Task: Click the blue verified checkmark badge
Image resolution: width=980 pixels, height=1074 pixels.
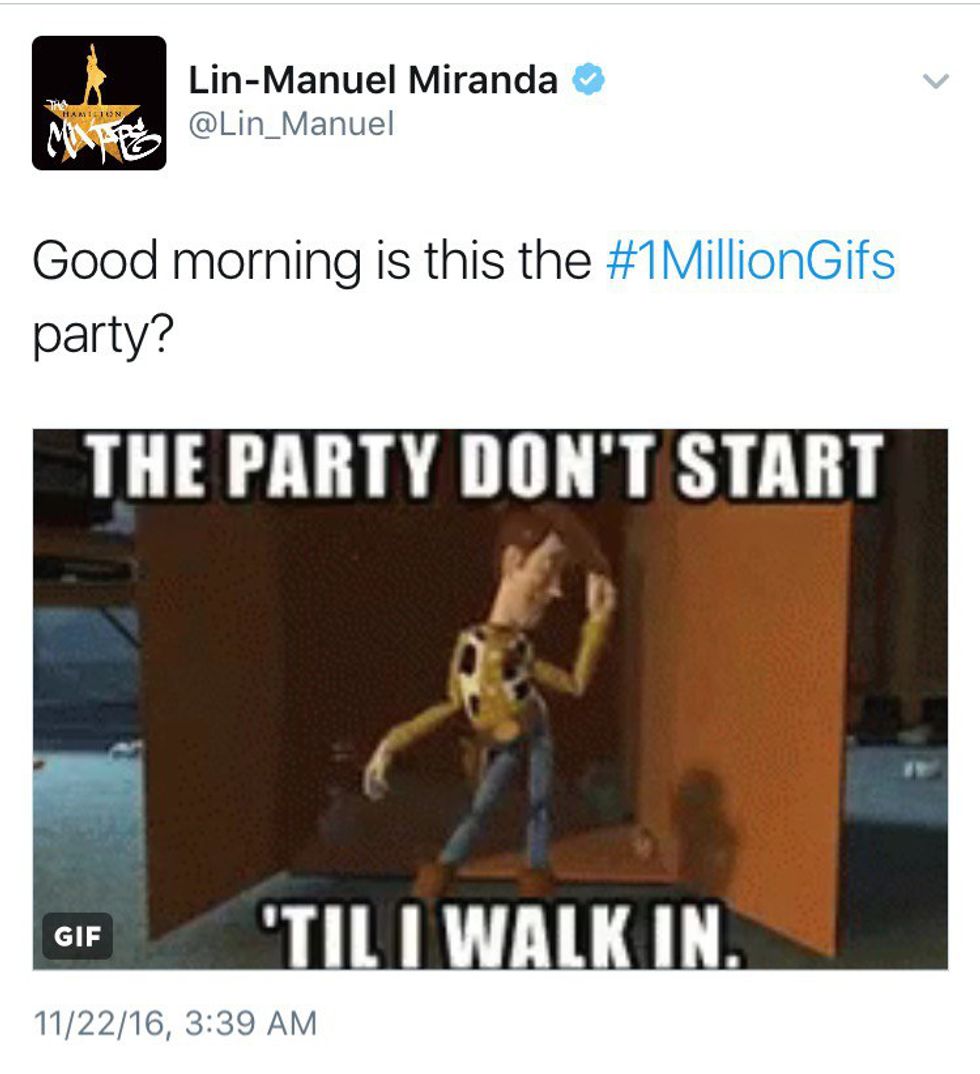Action: click(x=588, y=79)
